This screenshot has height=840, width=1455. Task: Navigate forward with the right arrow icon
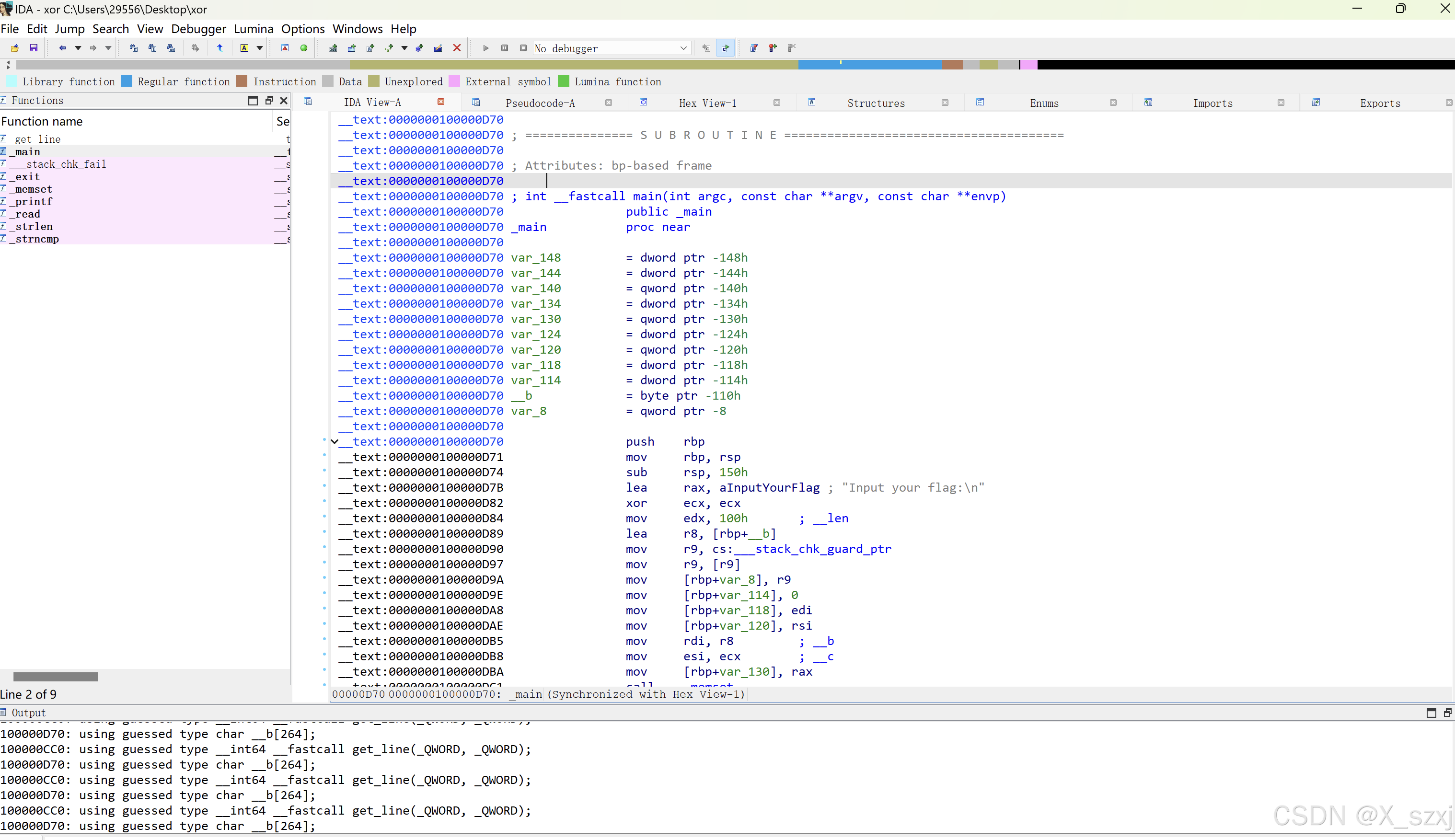[x=93, y=48]
